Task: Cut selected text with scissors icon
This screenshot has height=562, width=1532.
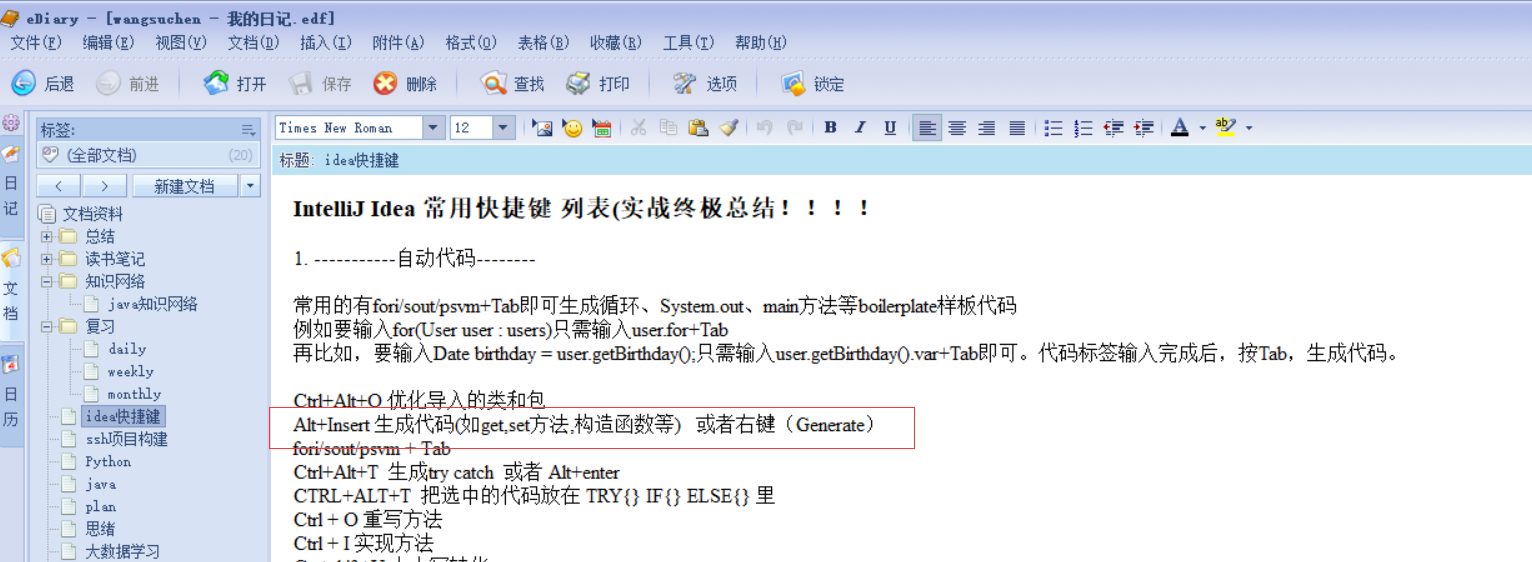Action: 639,128
